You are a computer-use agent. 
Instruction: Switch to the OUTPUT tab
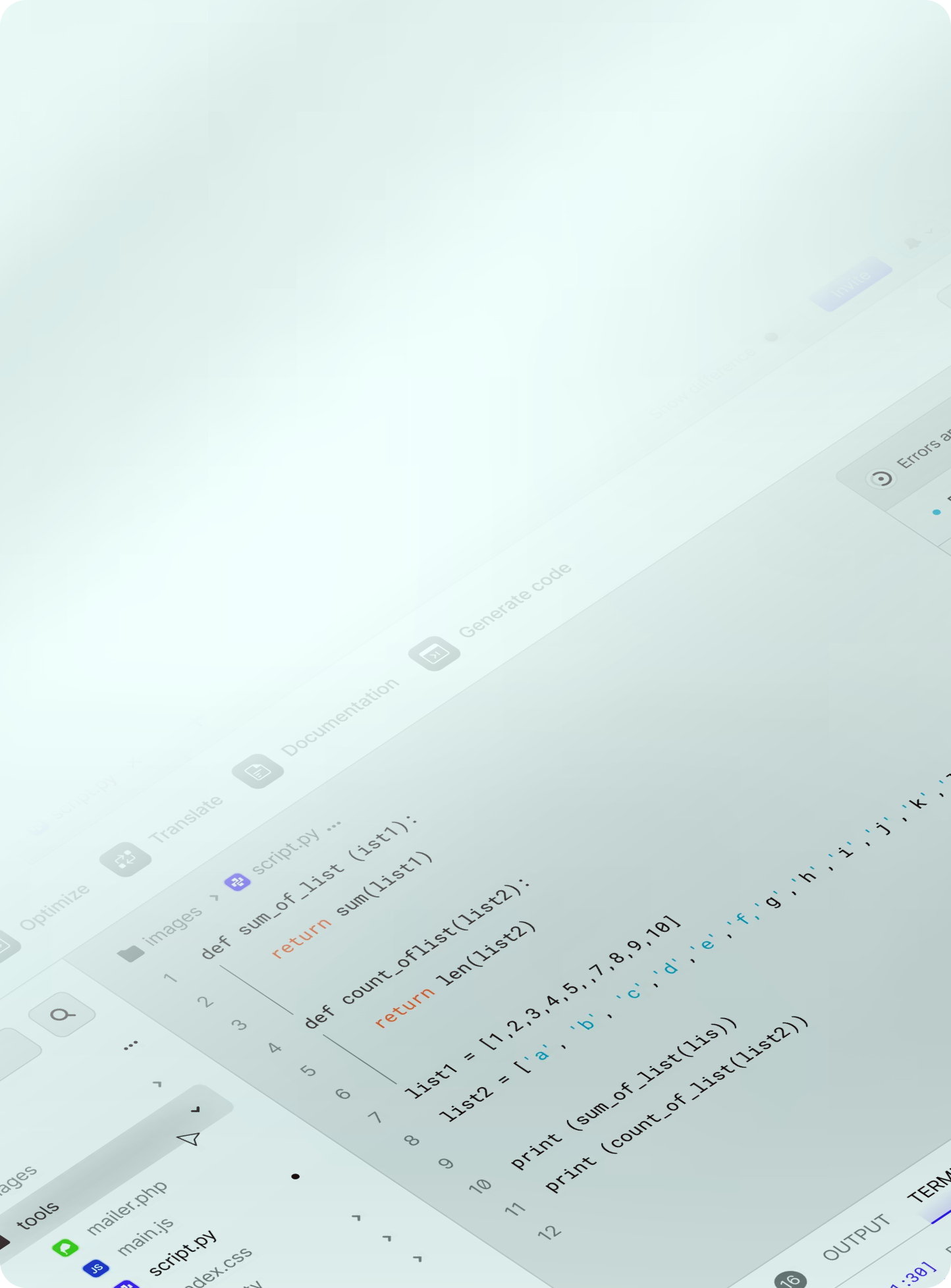(856, 1237)
